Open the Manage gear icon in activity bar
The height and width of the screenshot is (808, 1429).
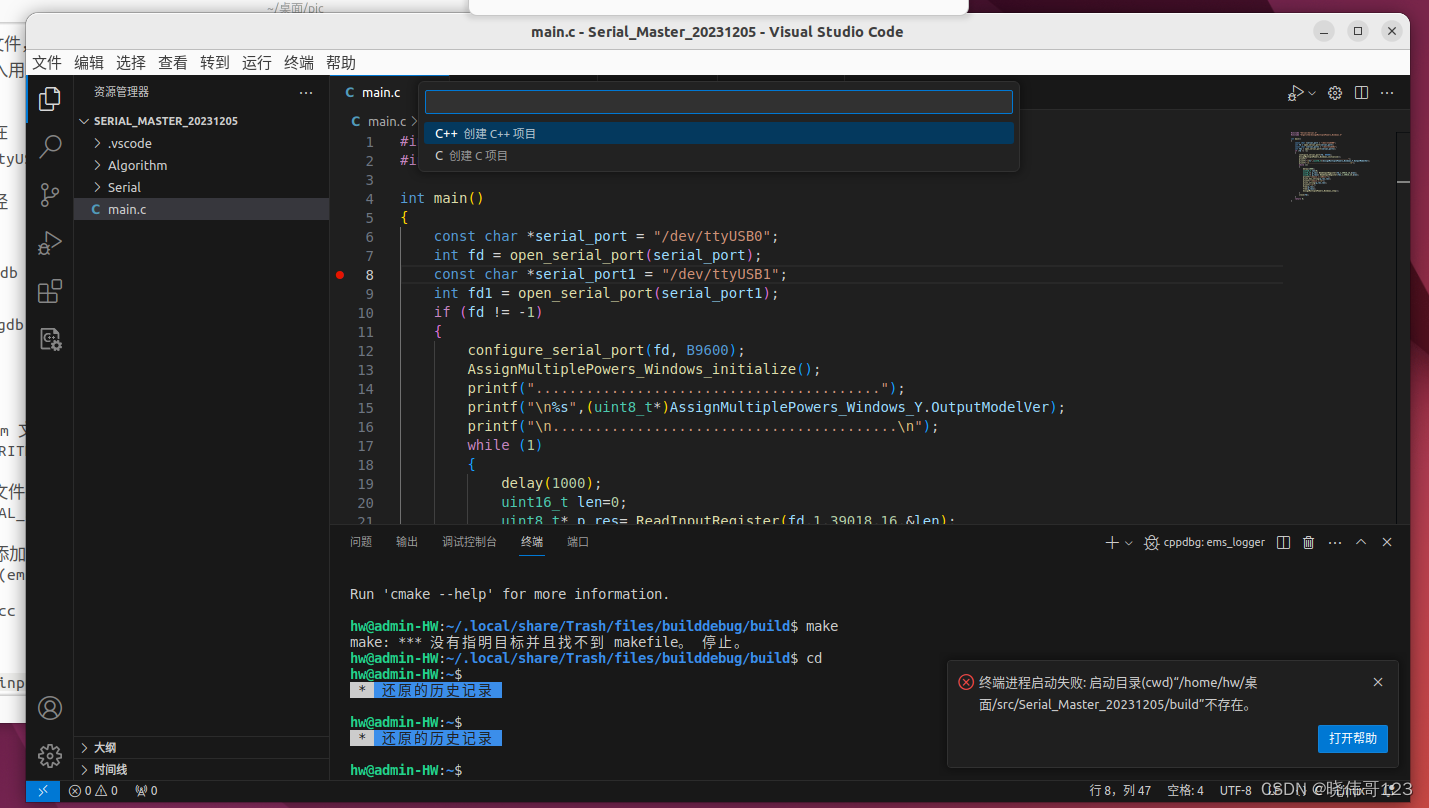point(50,755)
